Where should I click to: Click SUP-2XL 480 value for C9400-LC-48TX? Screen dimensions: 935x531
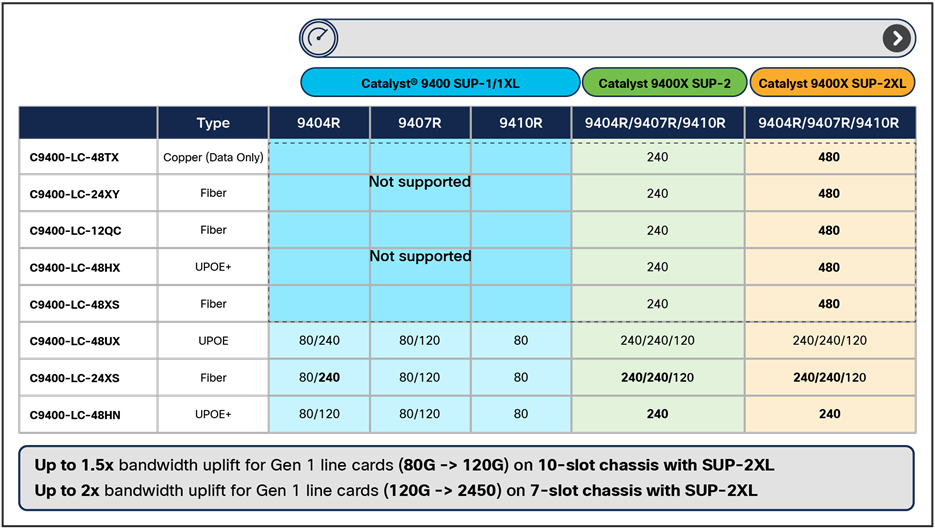829,157
